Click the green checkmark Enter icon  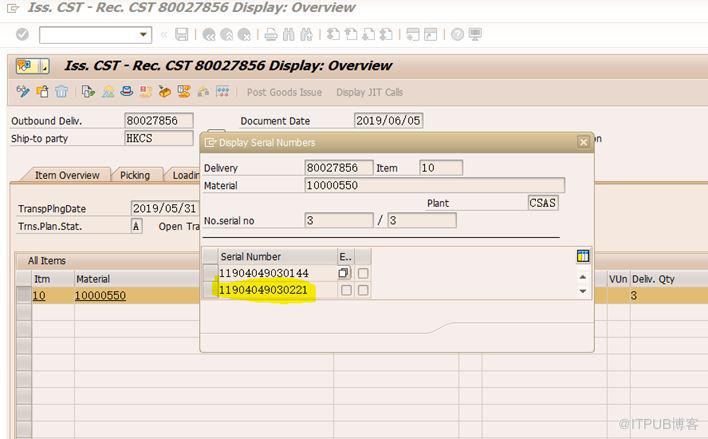coord(22,35)
